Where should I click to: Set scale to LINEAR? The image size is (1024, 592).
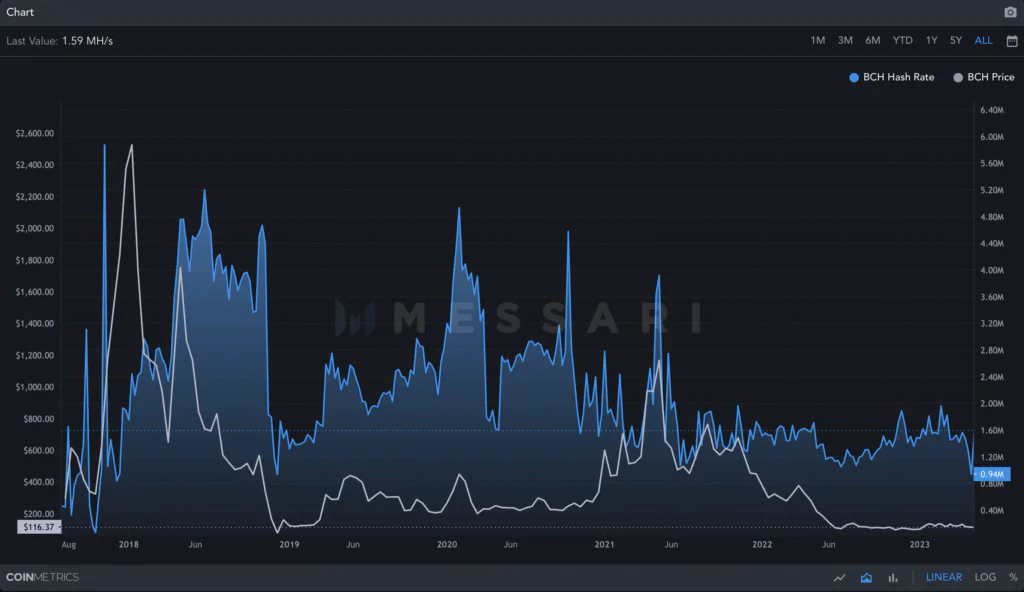click(x=944, y=578)
